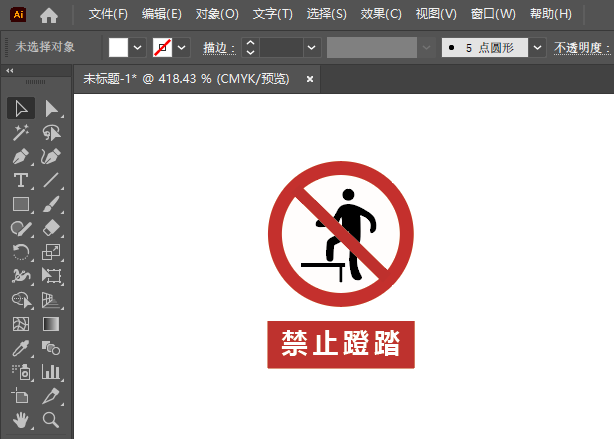Click the white fill color swatch
Screen dimensions: 614x439
[118, 48]
